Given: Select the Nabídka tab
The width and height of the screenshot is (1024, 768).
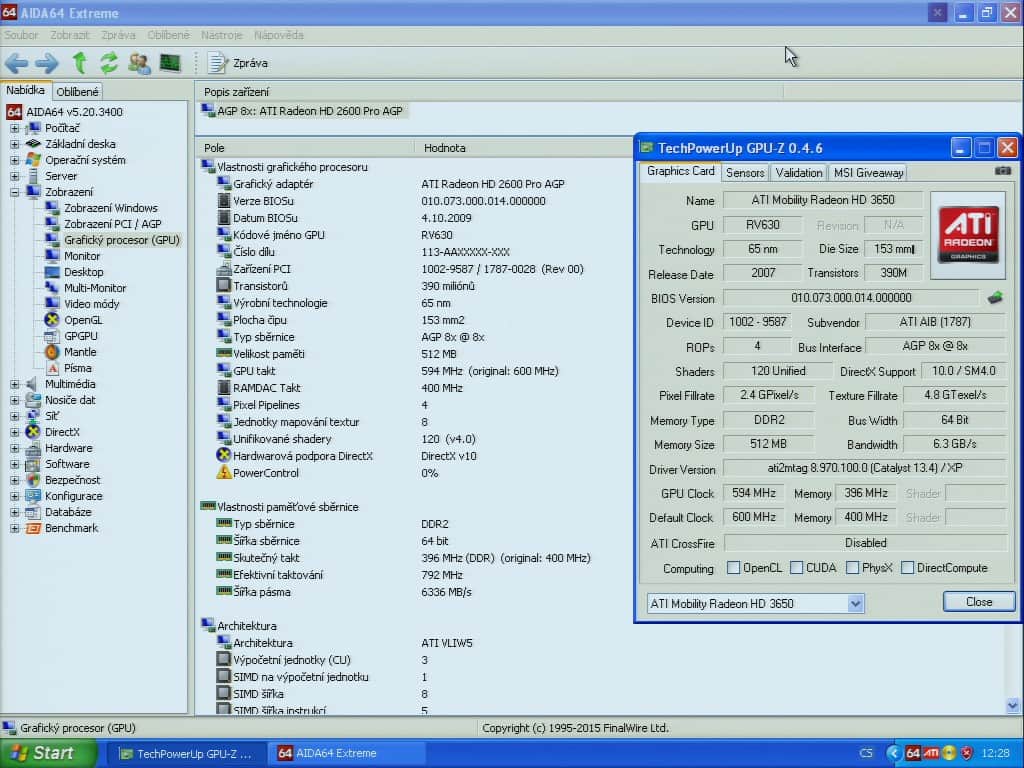Looking at the screenshot, I should (25, 90).
